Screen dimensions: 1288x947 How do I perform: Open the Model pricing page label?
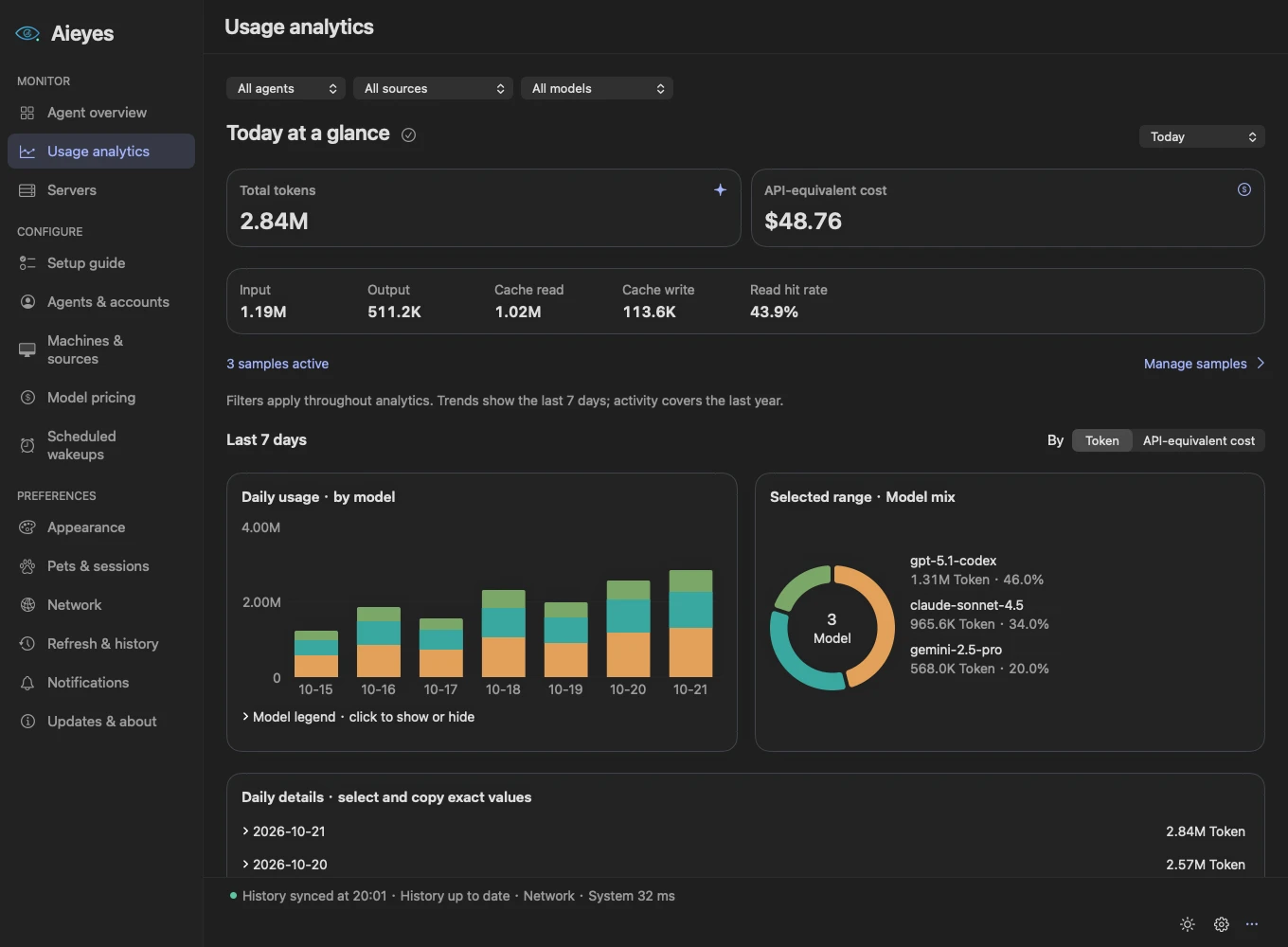coord(91,398)
